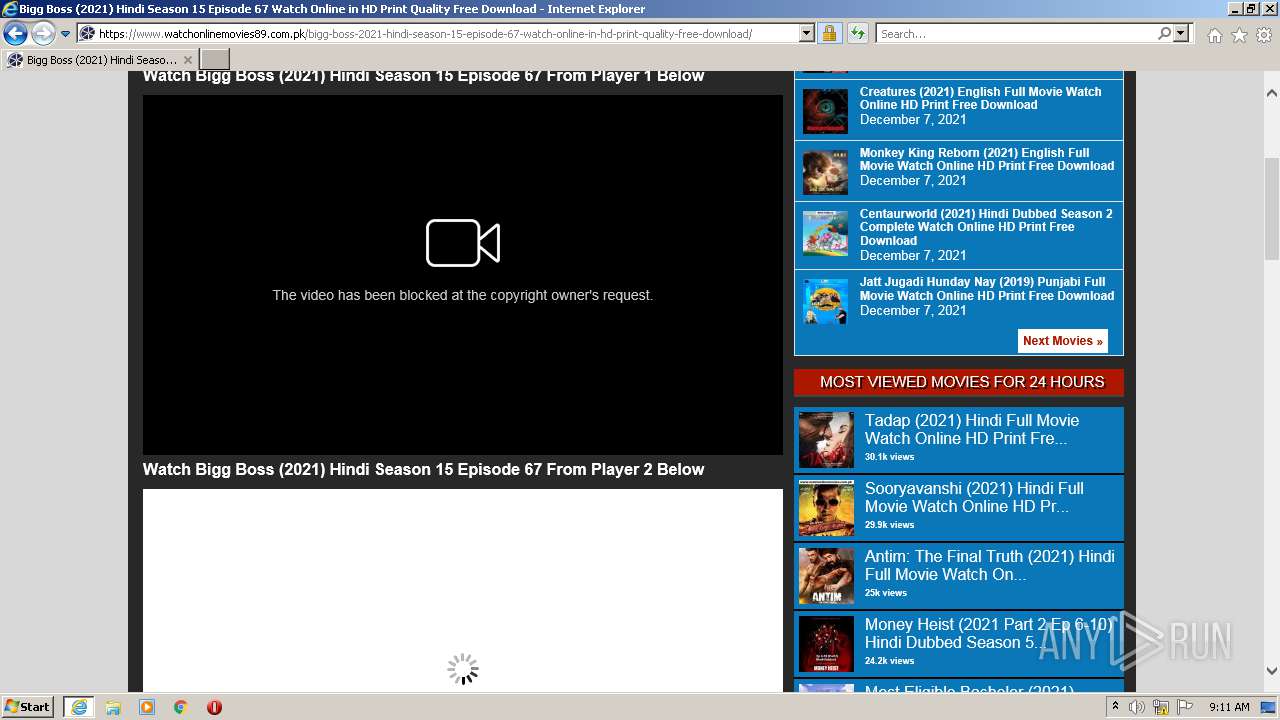Screen dimensions: 1280x720
Task: Open the recent pages dropdown arrow
Action: [65, 34]
